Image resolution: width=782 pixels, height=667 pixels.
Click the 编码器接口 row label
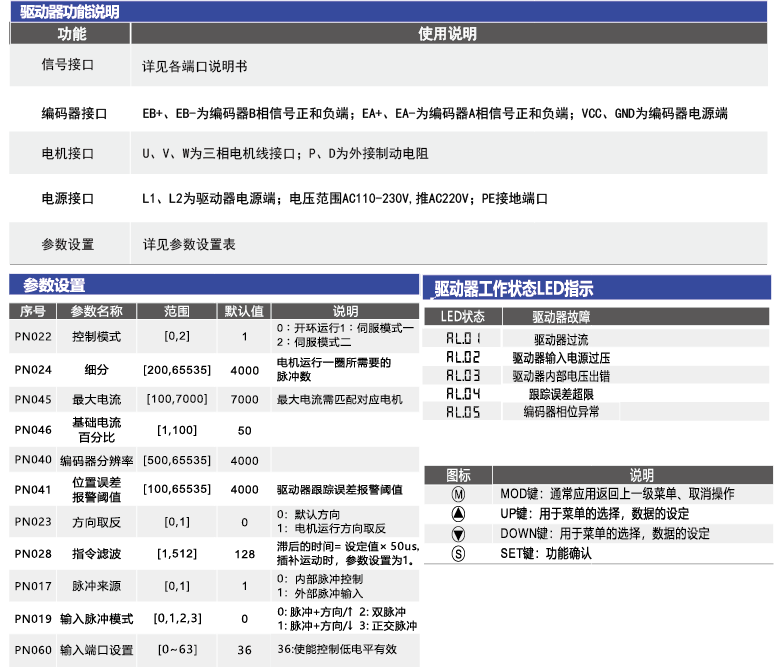[x=74, y=114]
